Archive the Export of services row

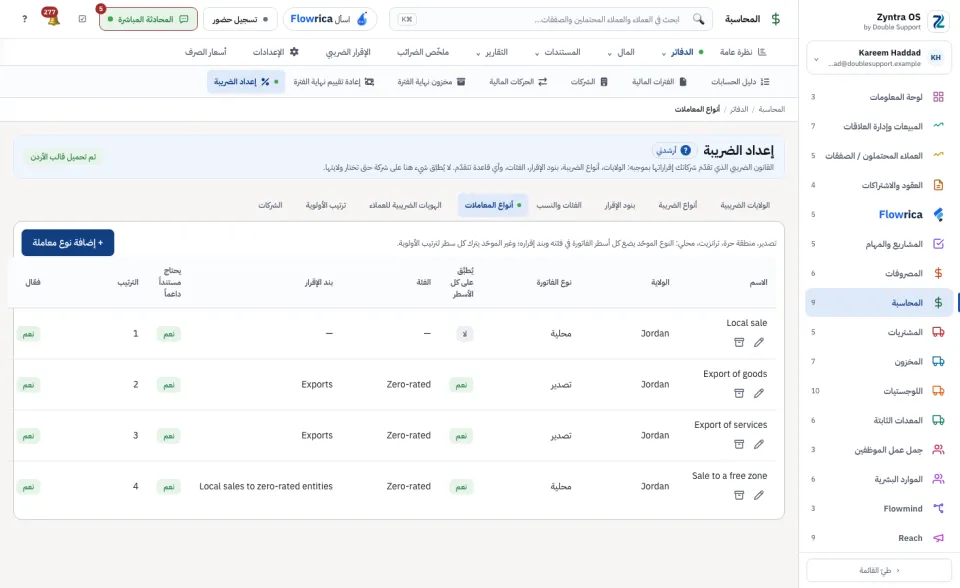click(739, 444)
